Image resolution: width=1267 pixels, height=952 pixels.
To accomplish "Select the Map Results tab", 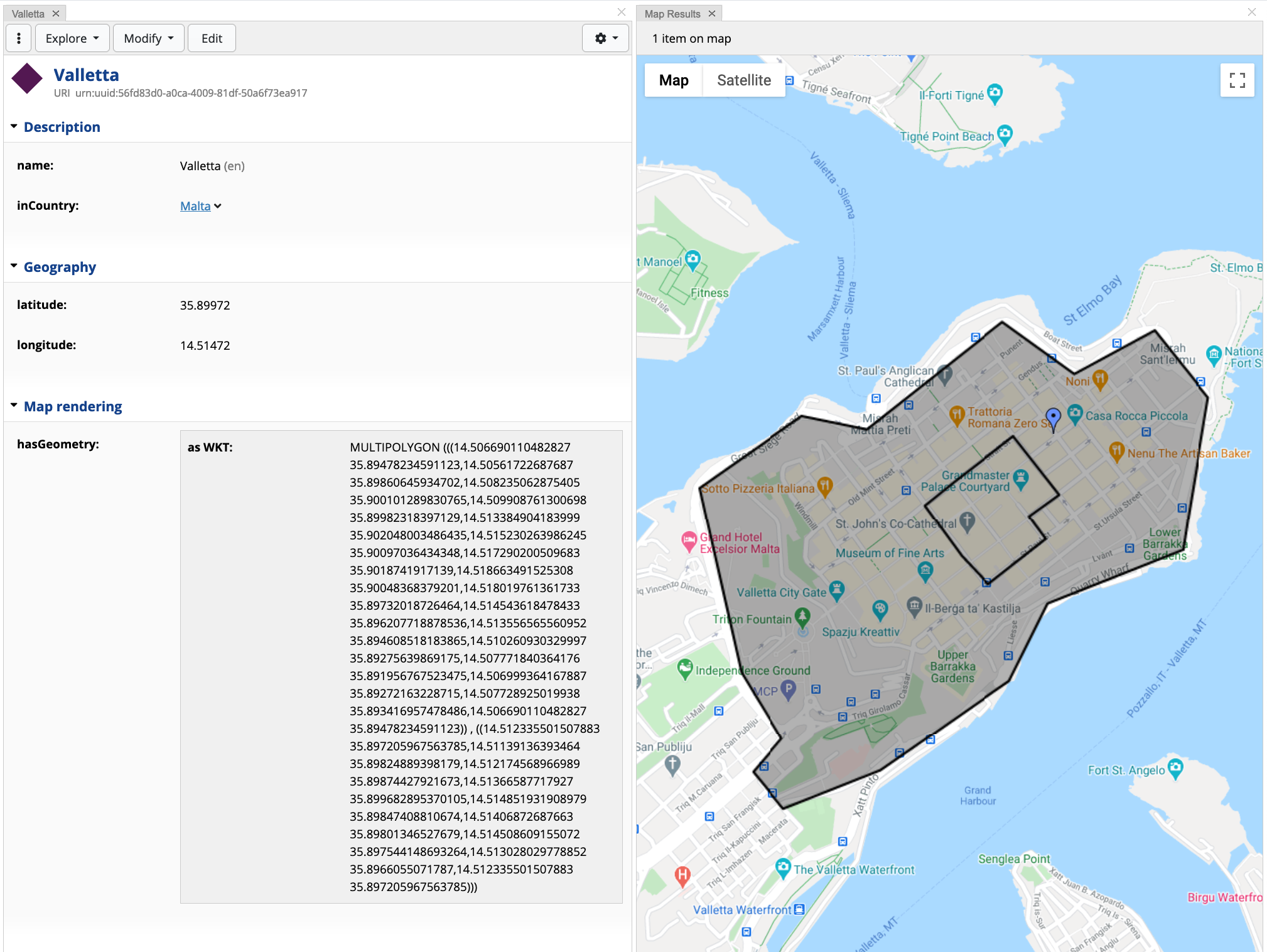I will [x=672, y=14].
